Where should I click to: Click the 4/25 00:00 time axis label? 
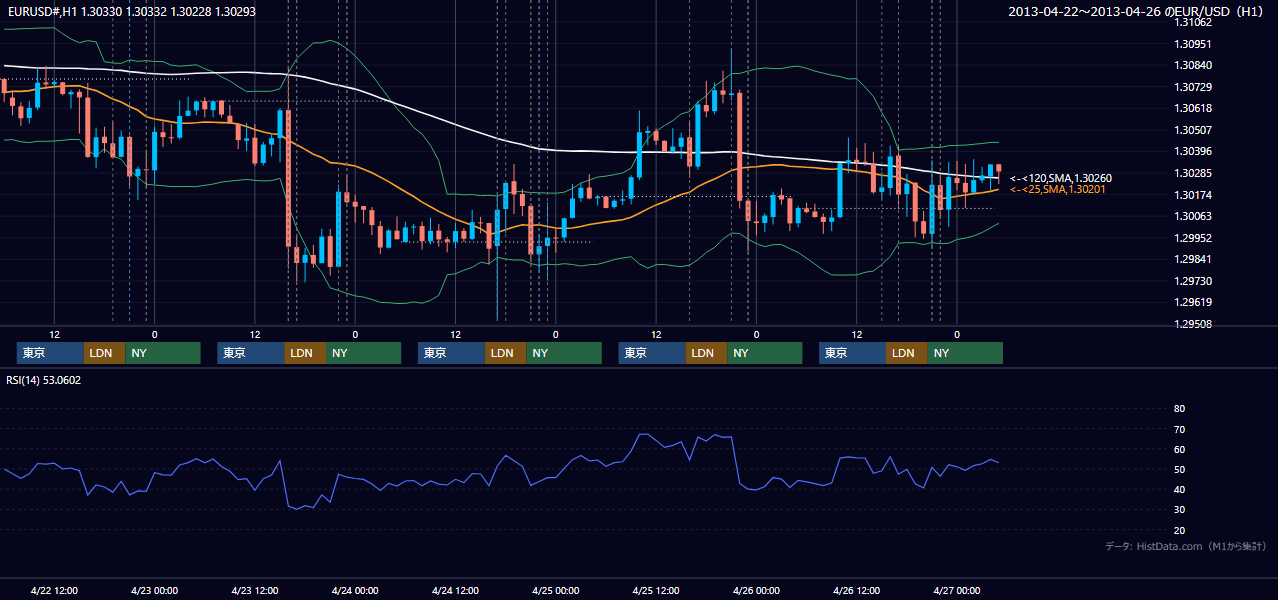coord(555,591)
